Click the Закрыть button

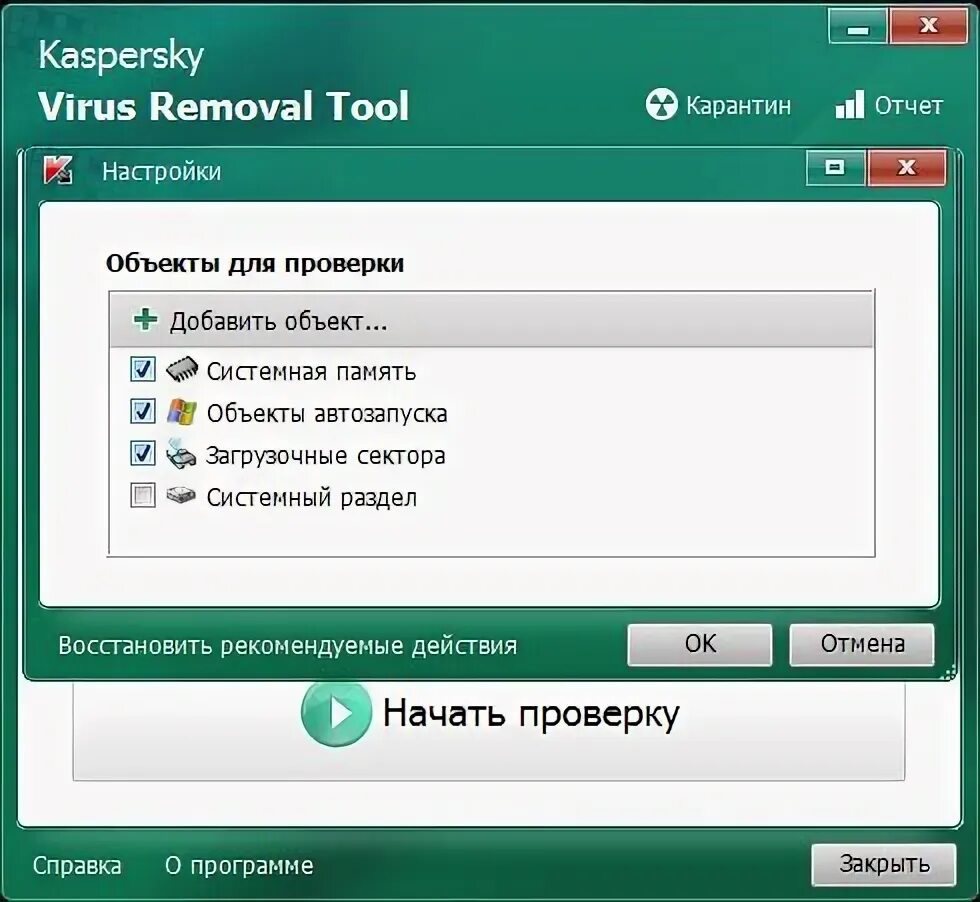tap(884, 864)
